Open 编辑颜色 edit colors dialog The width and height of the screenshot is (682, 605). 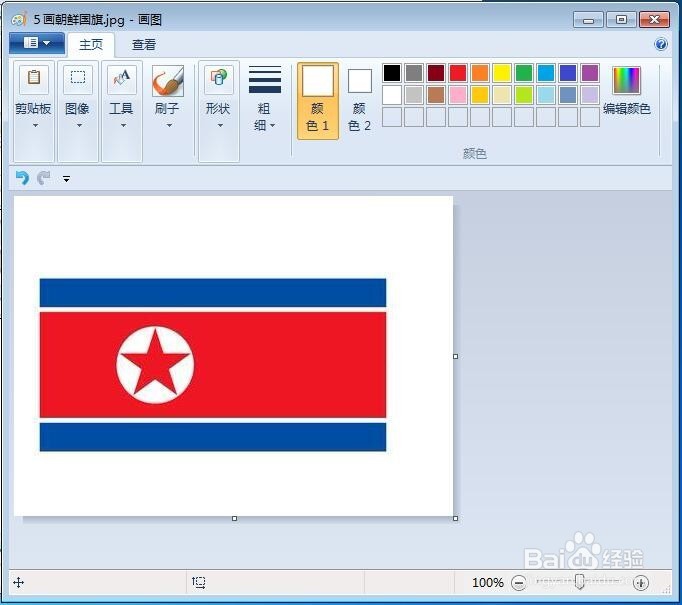(627, 91)
